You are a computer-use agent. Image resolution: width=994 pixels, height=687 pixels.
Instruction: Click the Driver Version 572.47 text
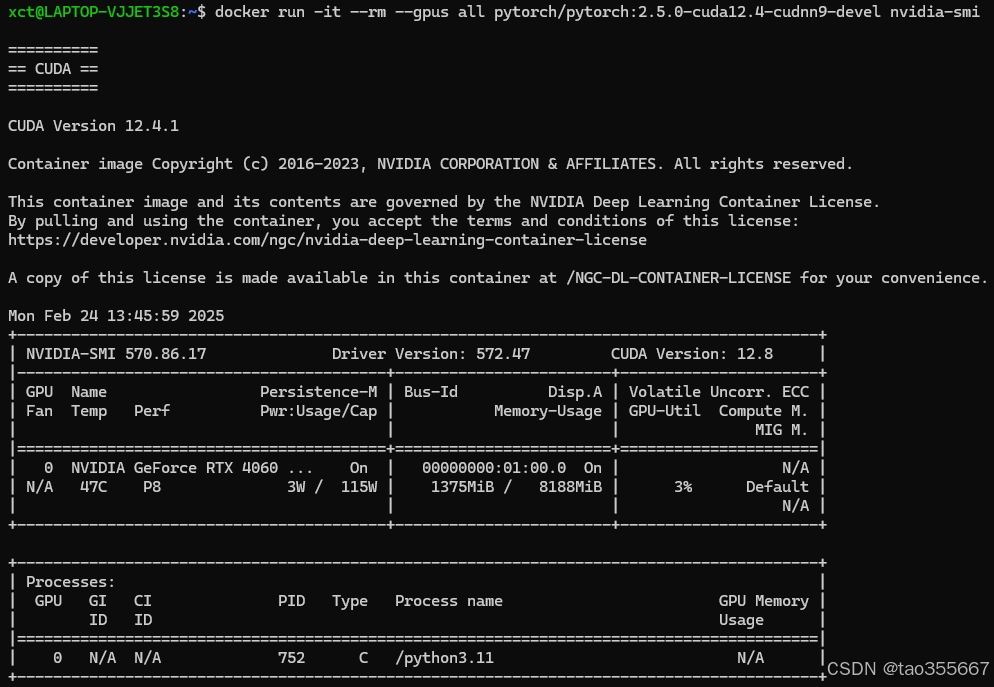click(431, 354)
